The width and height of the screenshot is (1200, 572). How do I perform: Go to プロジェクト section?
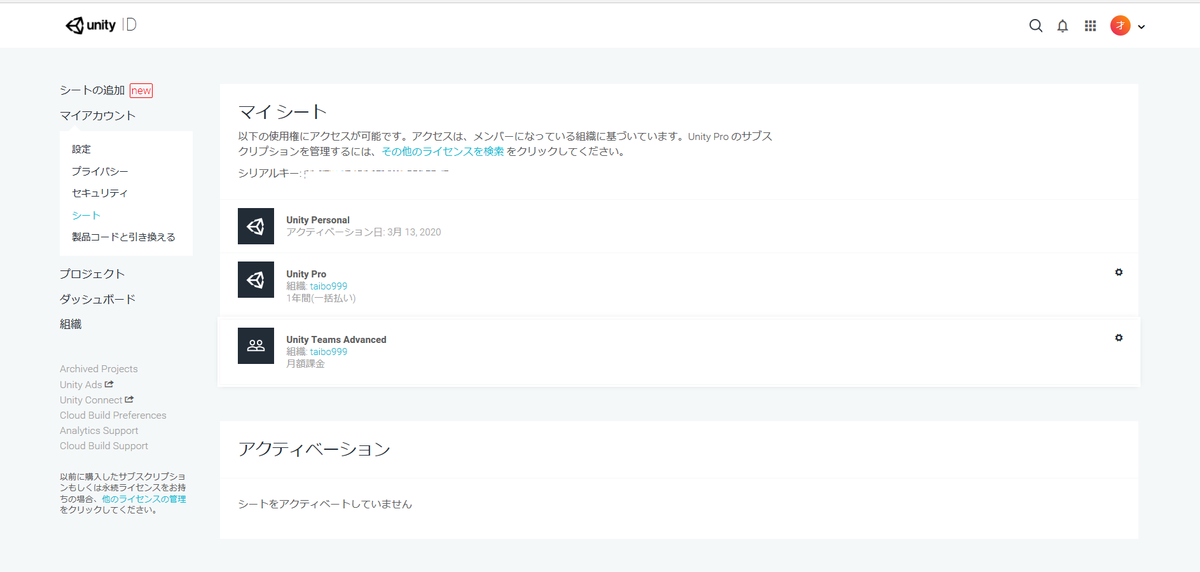(92, 273)
